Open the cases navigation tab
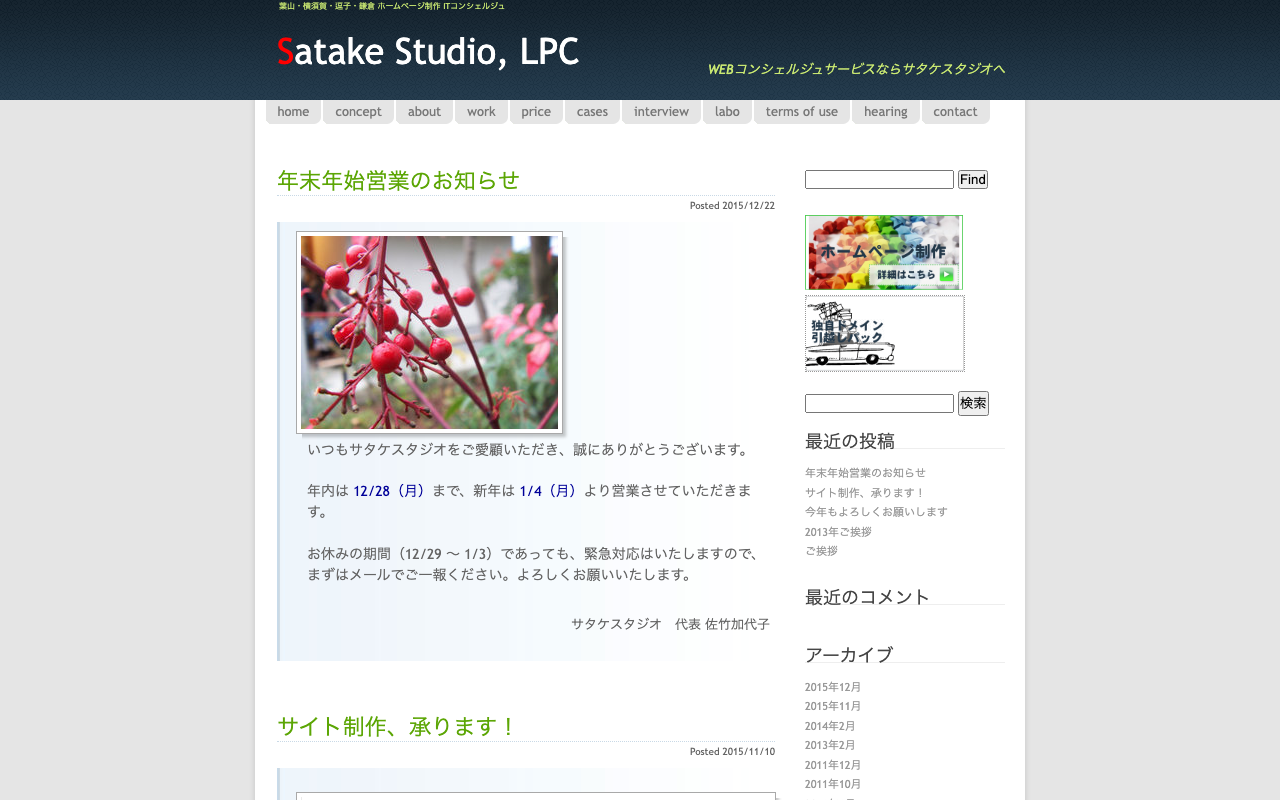 [592, 112]
